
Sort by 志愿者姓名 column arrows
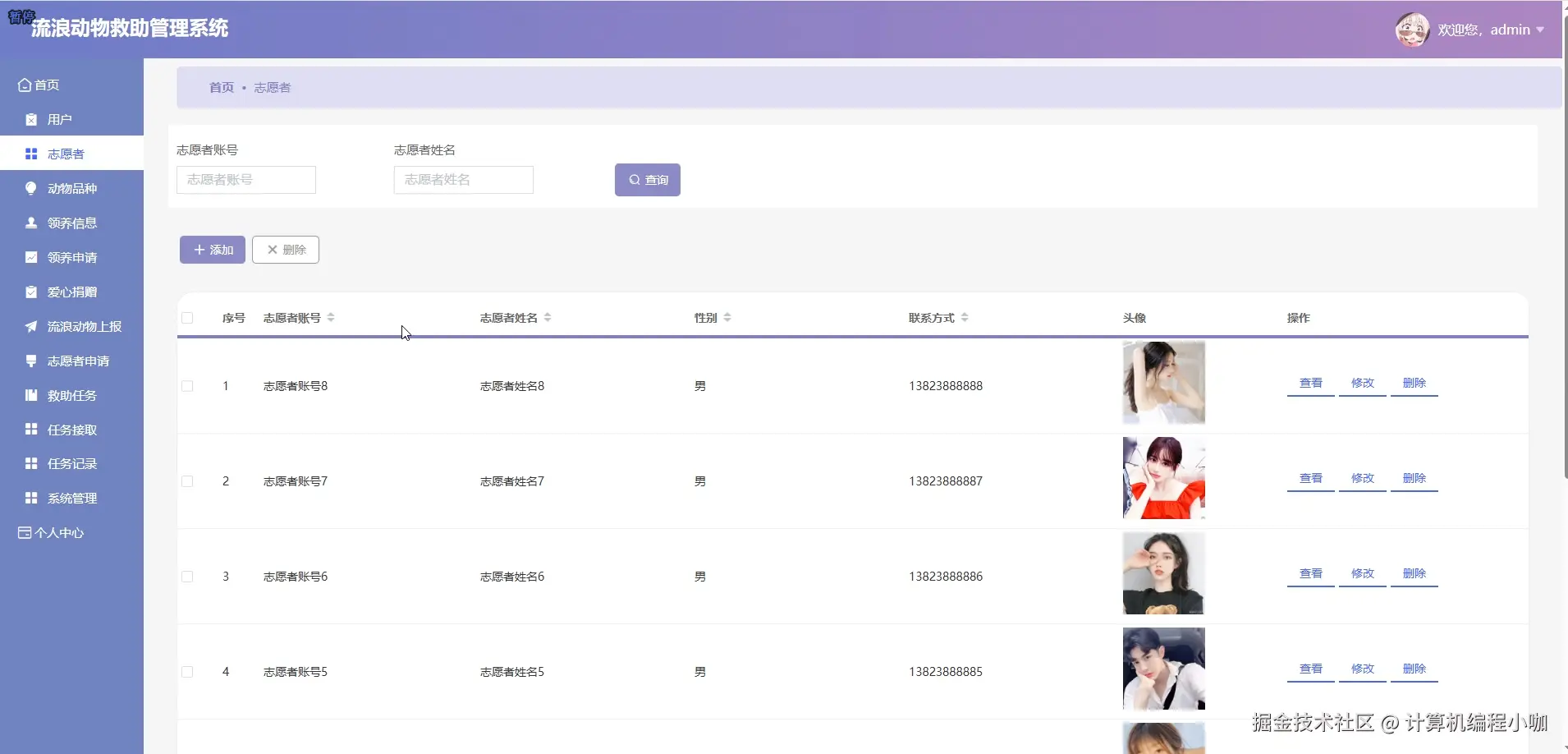tap(548, 318)
